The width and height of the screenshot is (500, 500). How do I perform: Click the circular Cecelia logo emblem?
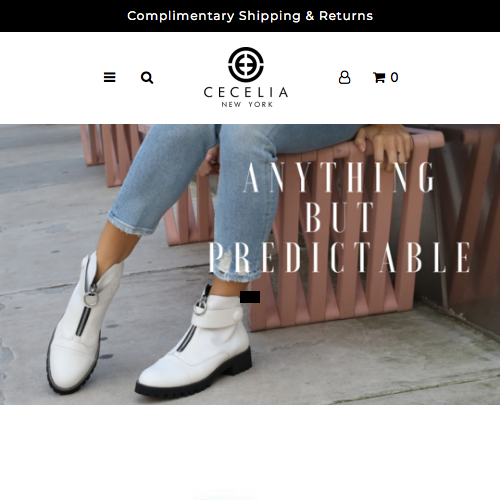pos(246,65)
